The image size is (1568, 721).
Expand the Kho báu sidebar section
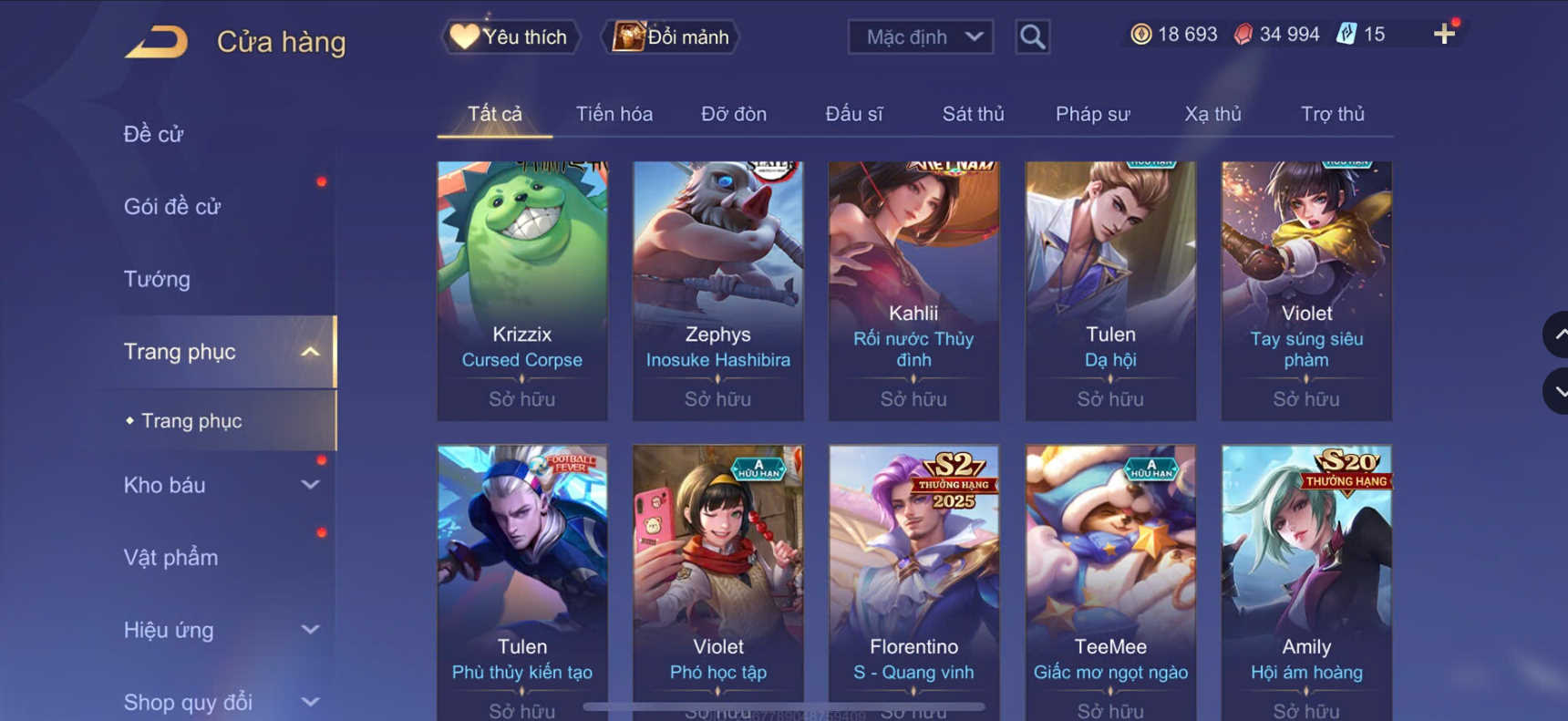[310, 485]
